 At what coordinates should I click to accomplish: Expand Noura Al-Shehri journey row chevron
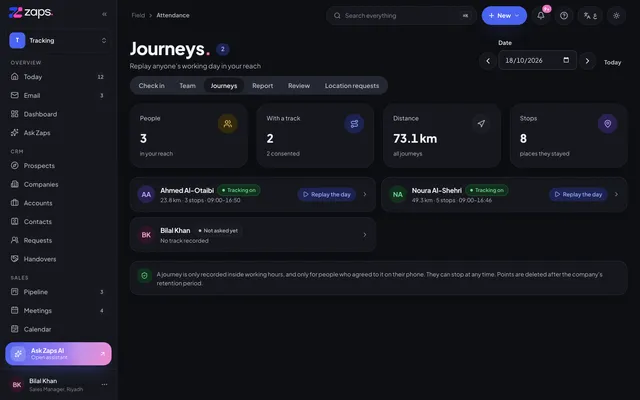pos(616,195)
